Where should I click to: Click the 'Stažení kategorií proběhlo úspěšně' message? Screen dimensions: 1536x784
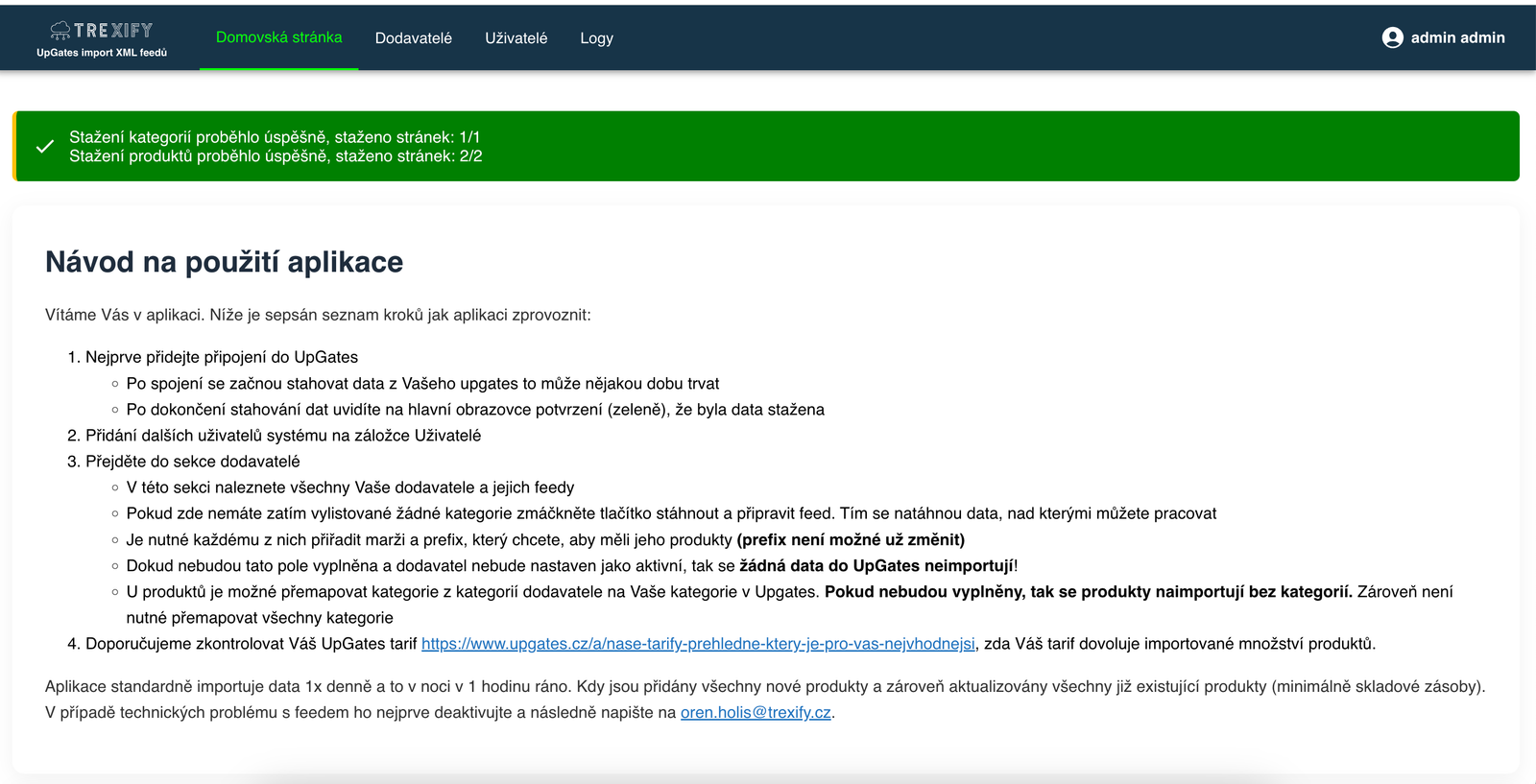274,137
